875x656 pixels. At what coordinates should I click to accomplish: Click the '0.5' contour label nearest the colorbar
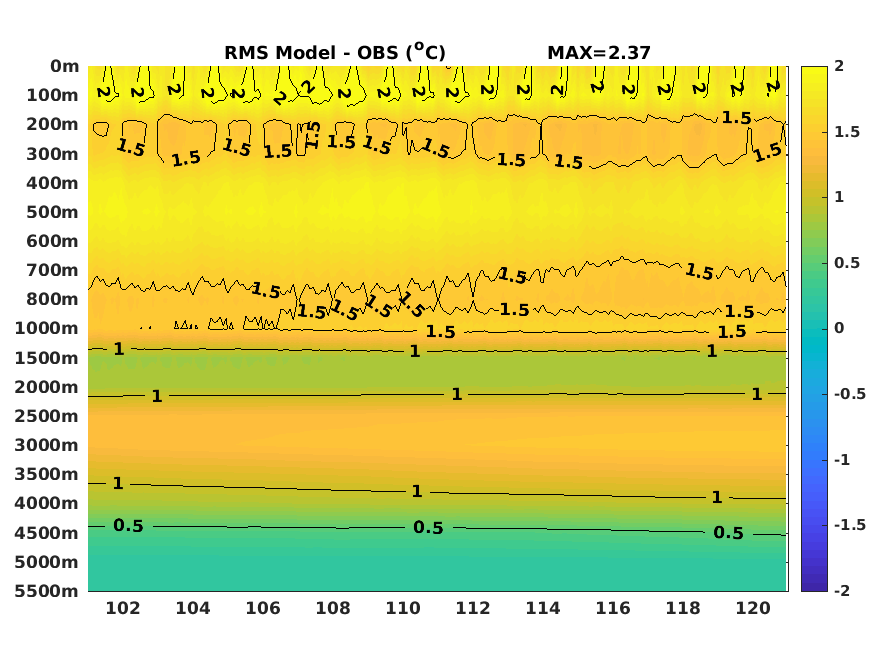tap(728, 533)
